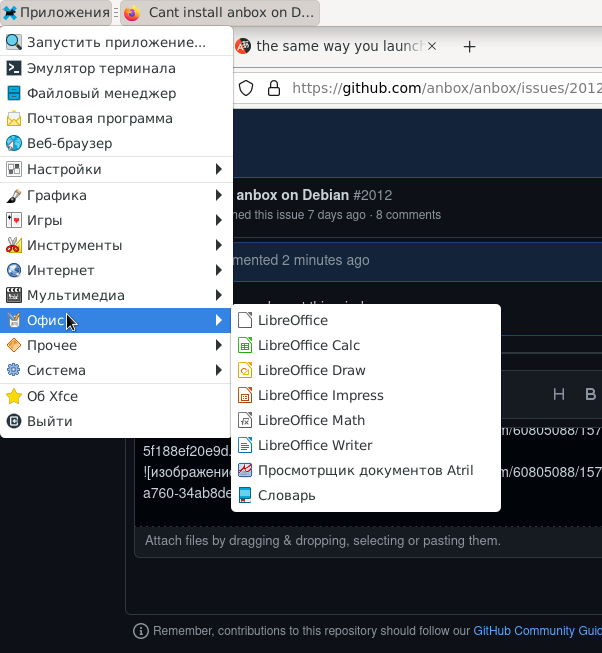This screenshot has width=602, height=653.
Task: Click the Интернет globe icon
Action: tap(14, 270)
